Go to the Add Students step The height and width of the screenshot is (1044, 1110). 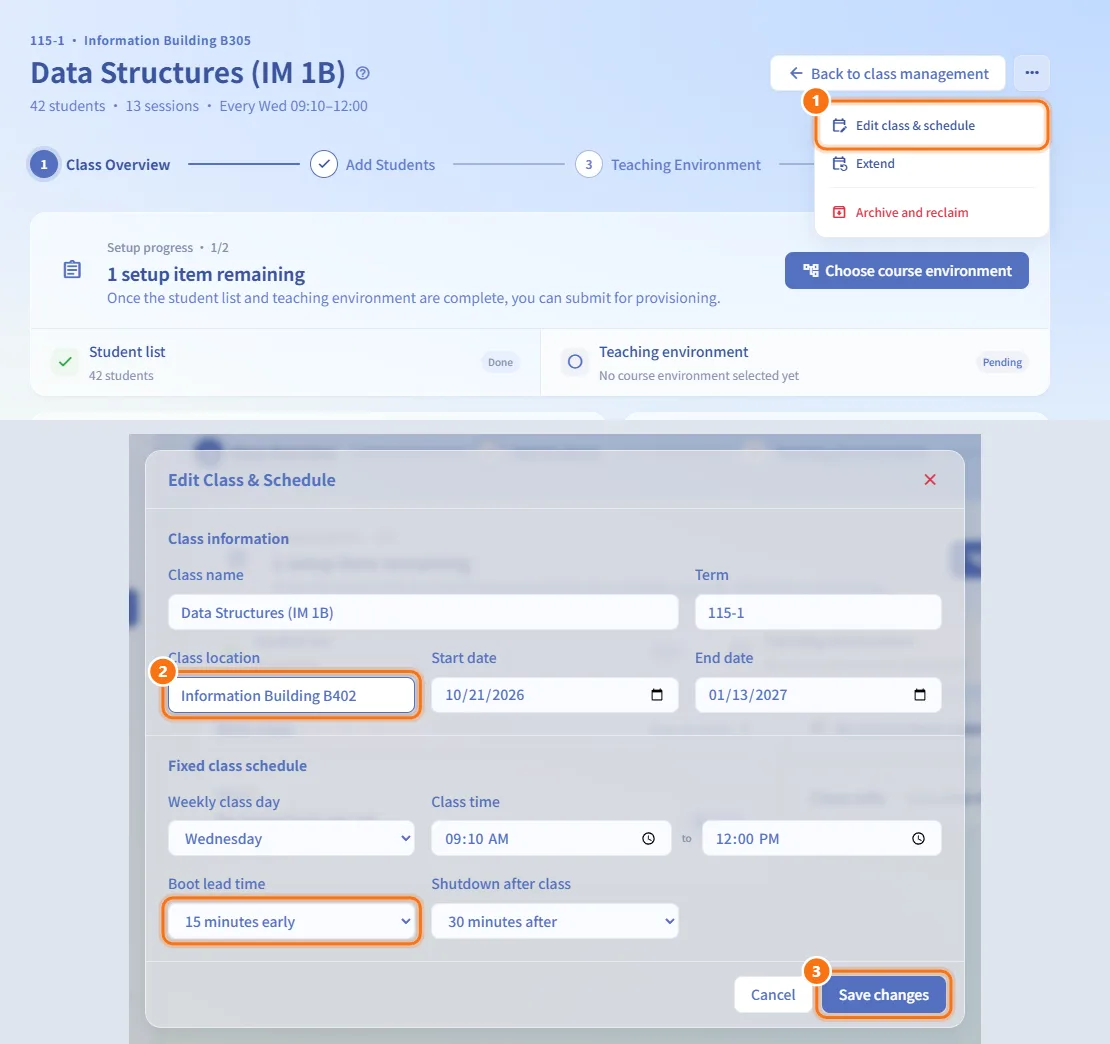(373, 165)
